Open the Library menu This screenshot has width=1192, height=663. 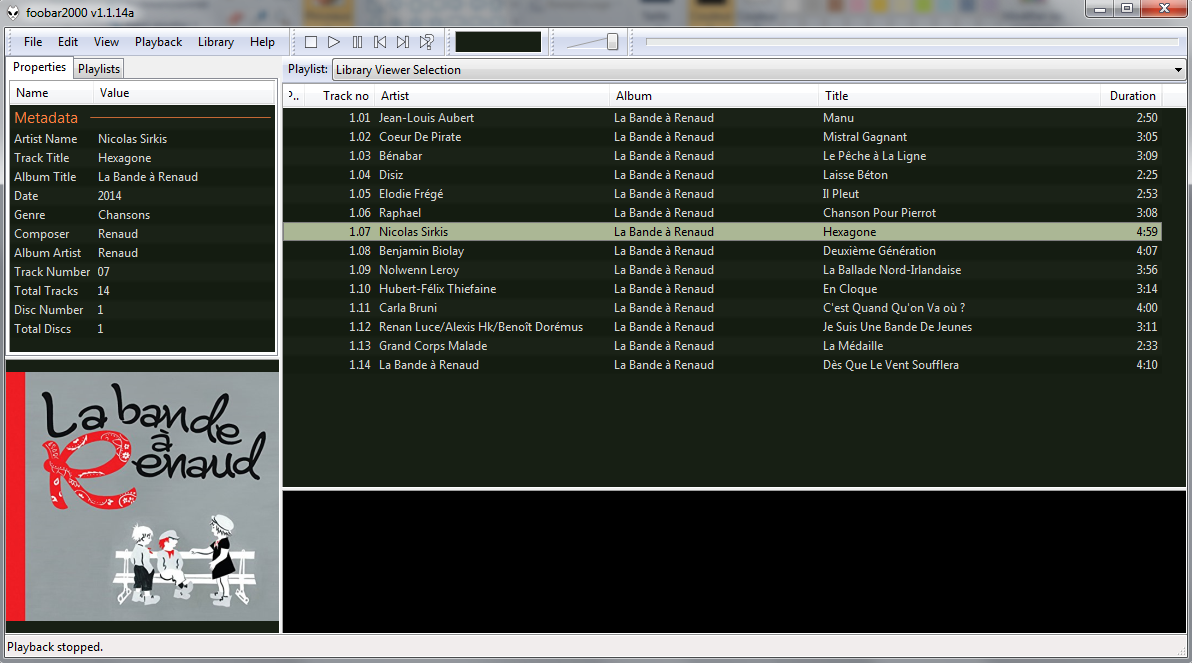(x=216, y=42)
